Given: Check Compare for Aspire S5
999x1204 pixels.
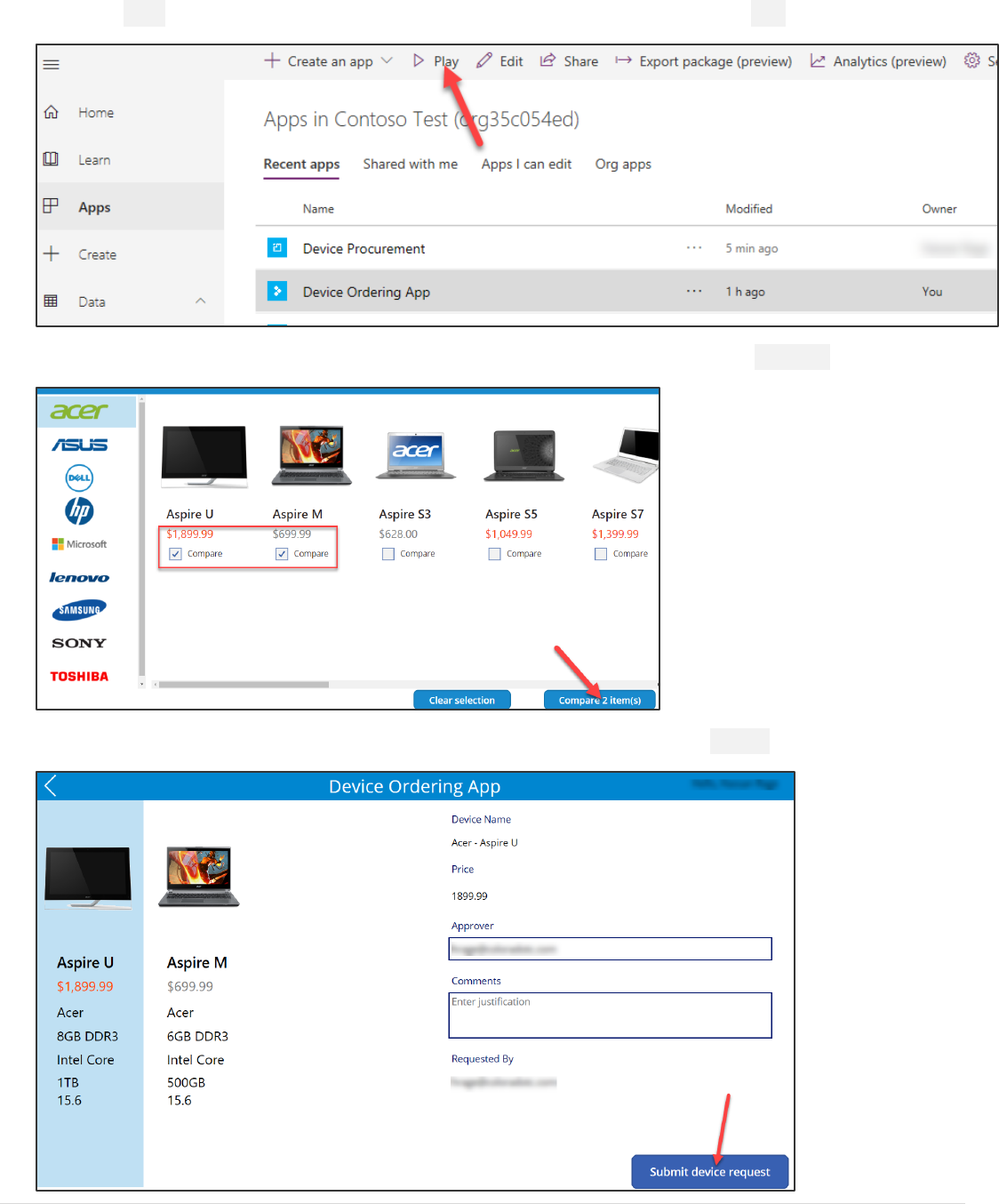Looking at the screenshot, I should coord(495,554).
